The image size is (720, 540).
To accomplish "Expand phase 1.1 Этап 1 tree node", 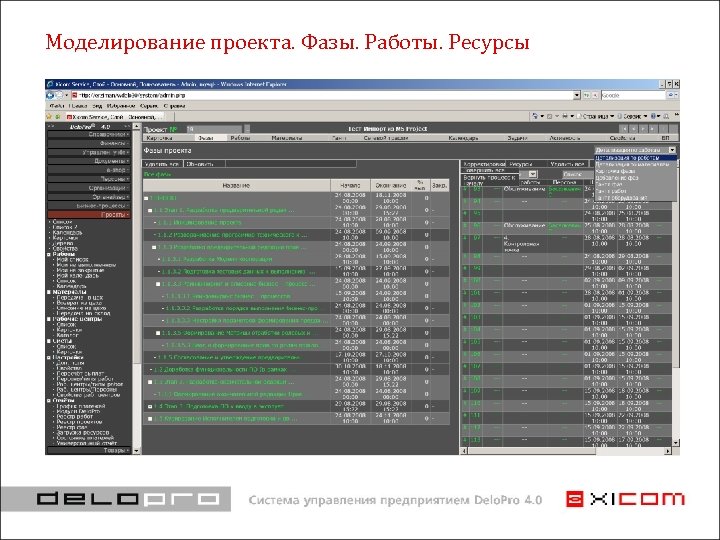I will 150,210.
